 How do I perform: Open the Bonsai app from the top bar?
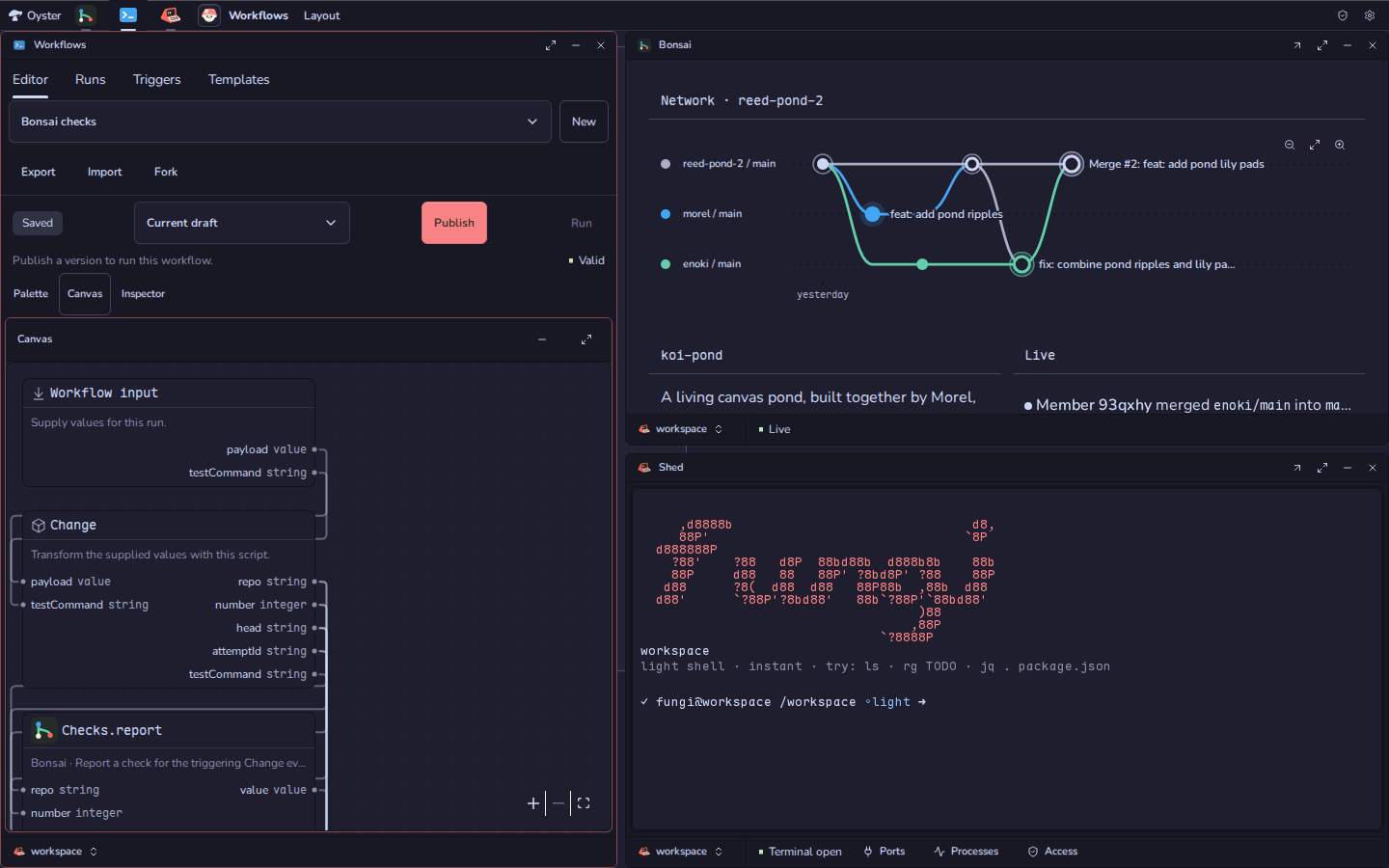point(86,15)
